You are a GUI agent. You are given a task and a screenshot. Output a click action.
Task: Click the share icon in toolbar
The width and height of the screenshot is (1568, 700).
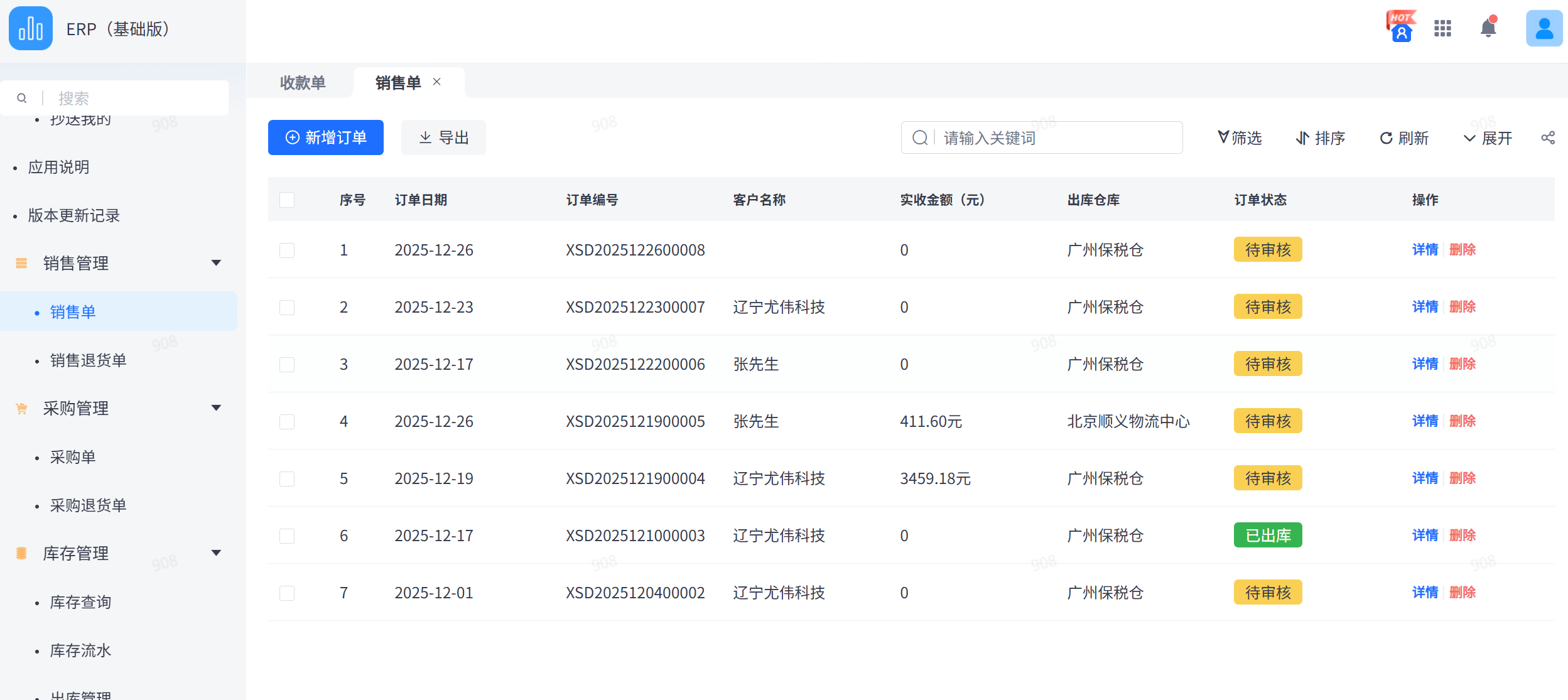1547,138
